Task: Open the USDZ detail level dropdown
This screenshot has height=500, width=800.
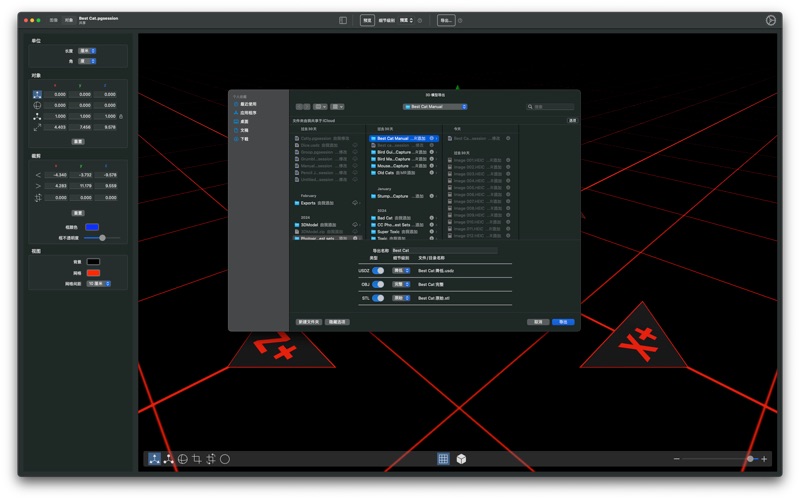Action: pos(402,270)
